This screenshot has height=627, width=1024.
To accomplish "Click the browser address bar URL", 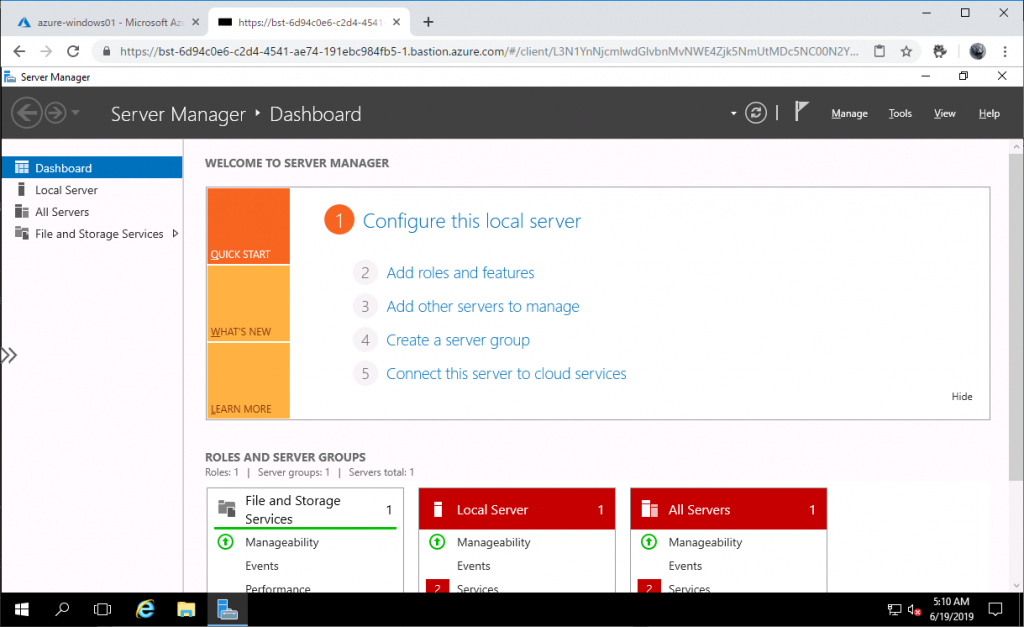I will coord(488,51).
